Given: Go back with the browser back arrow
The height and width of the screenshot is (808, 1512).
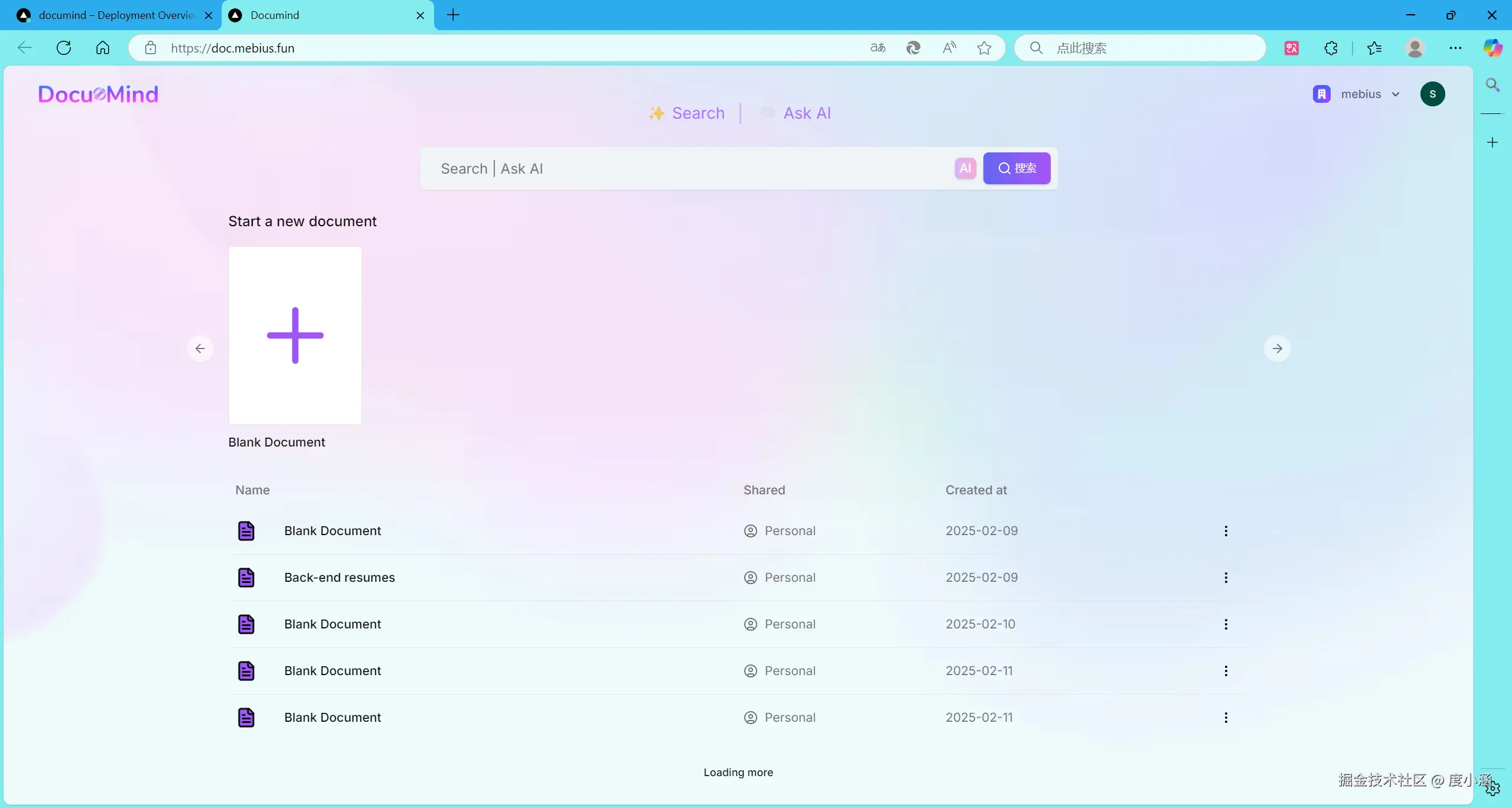Looking at the screenshot, I should click(25, 48).
